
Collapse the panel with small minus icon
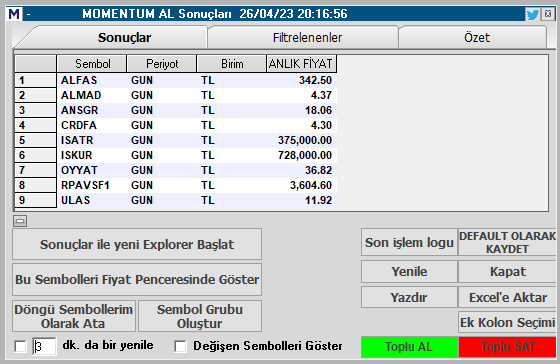(20, 221)
